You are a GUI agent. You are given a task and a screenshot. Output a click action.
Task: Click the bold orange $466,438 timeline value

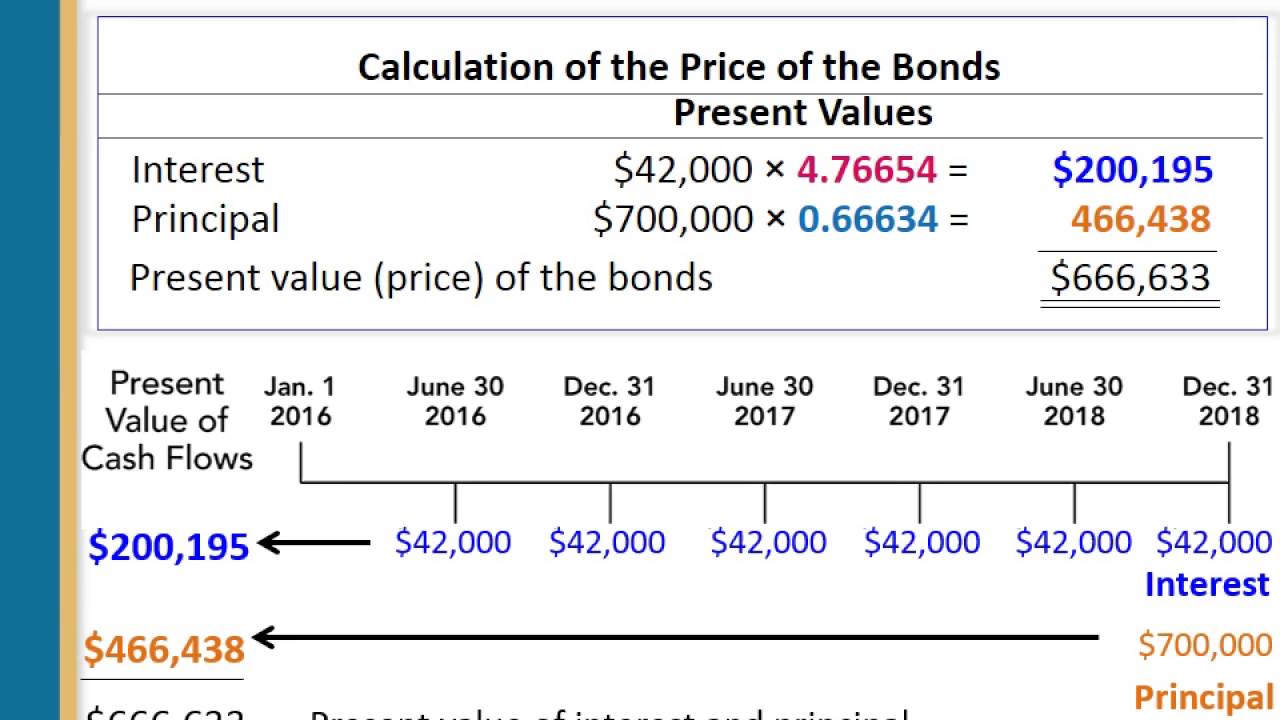[164, 649]
